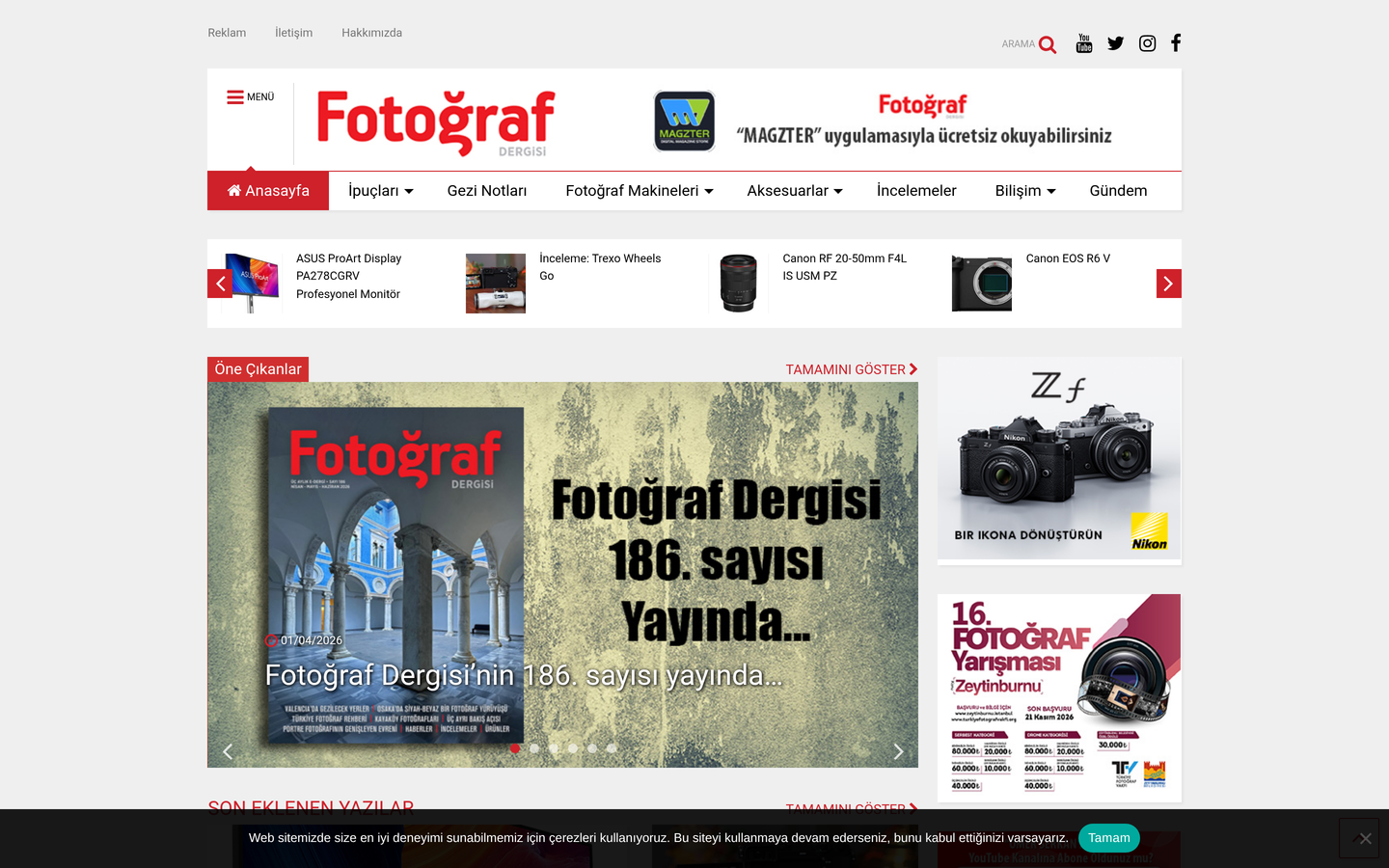Open the Canon RF 20-50mm F4L article

[844, 267]
